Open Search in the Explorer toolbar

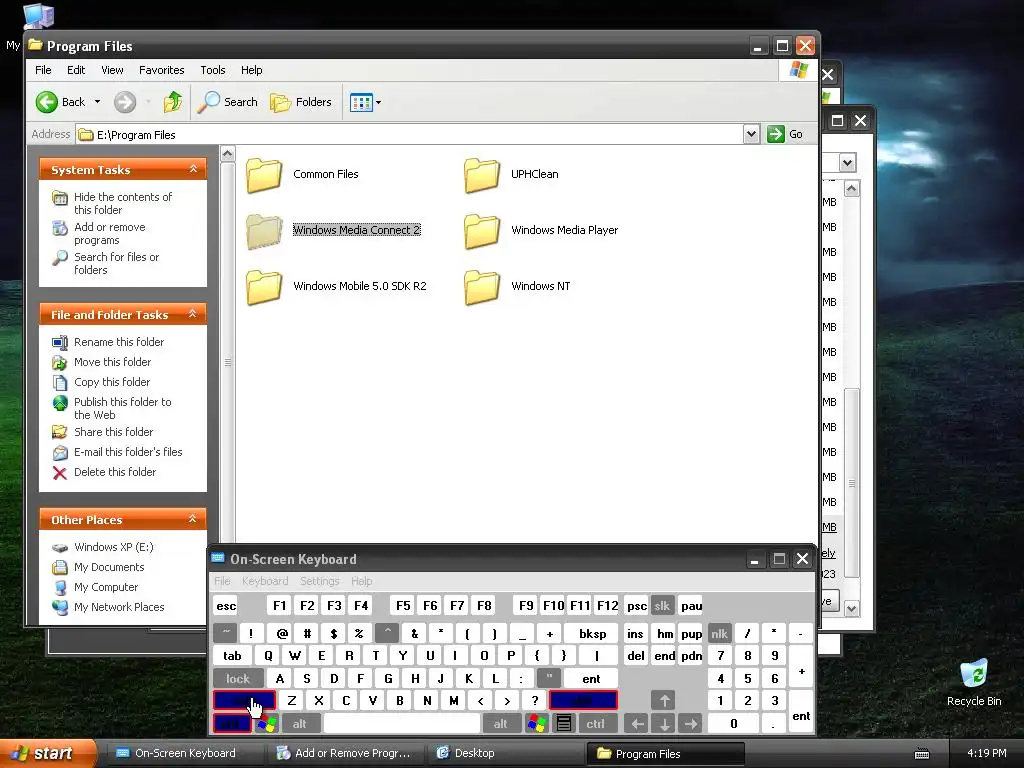pos(227,102)
